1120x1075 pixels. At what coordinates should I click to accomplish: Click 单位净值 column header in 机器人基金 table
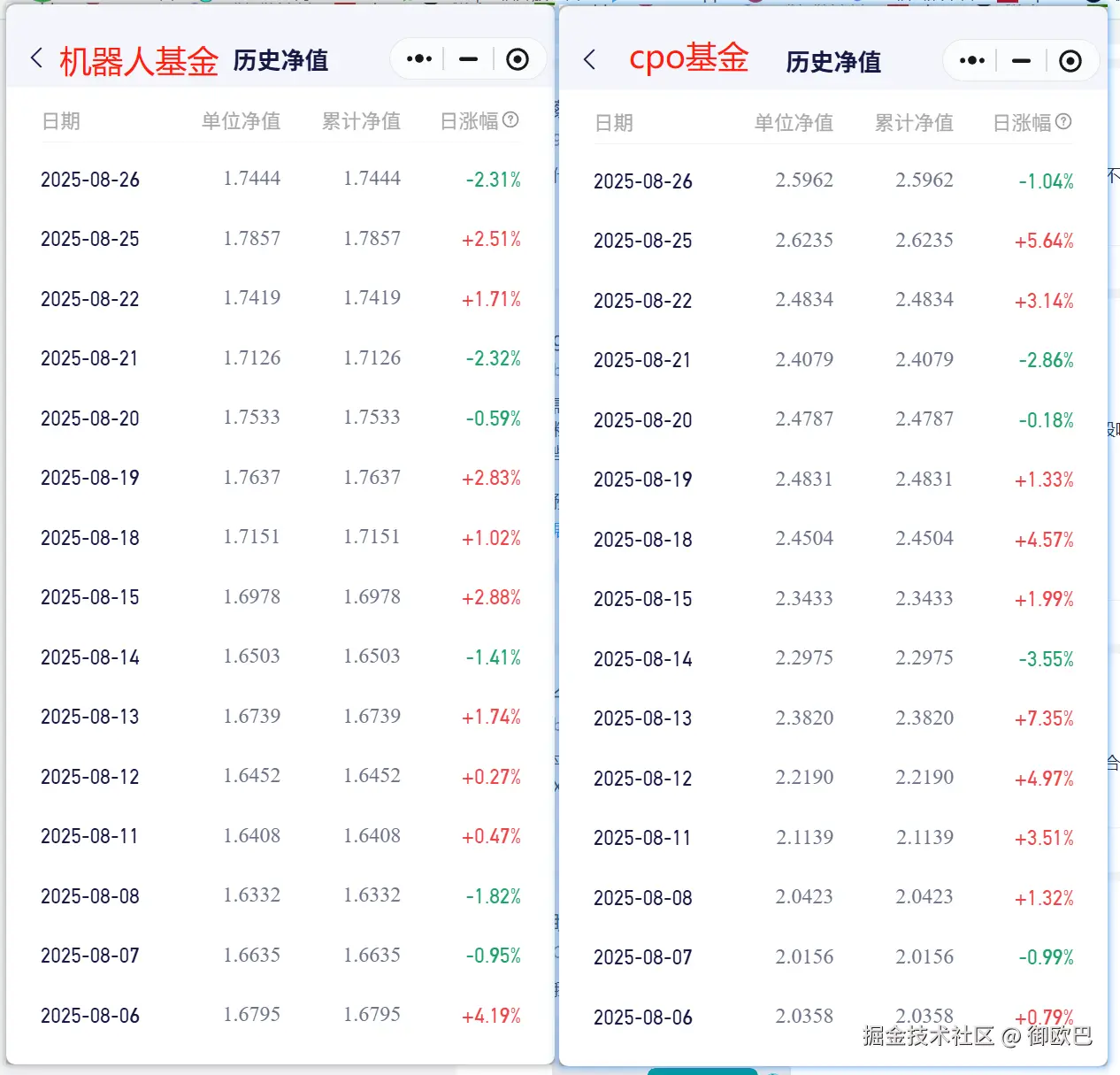pyautogui.click(x=241, y=121)
